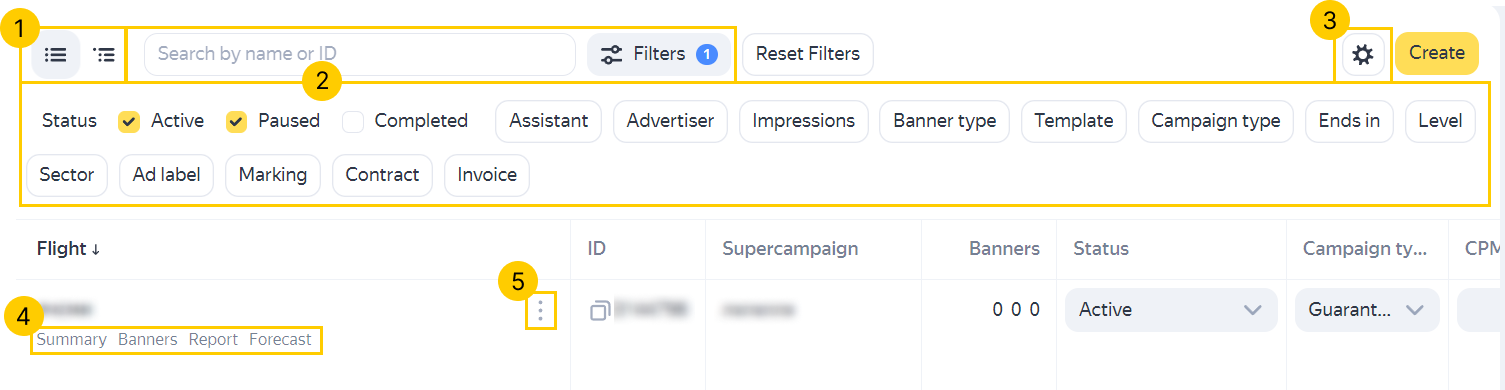
Task: Open the Banner type filter
Action: click(x=944, y=121)
